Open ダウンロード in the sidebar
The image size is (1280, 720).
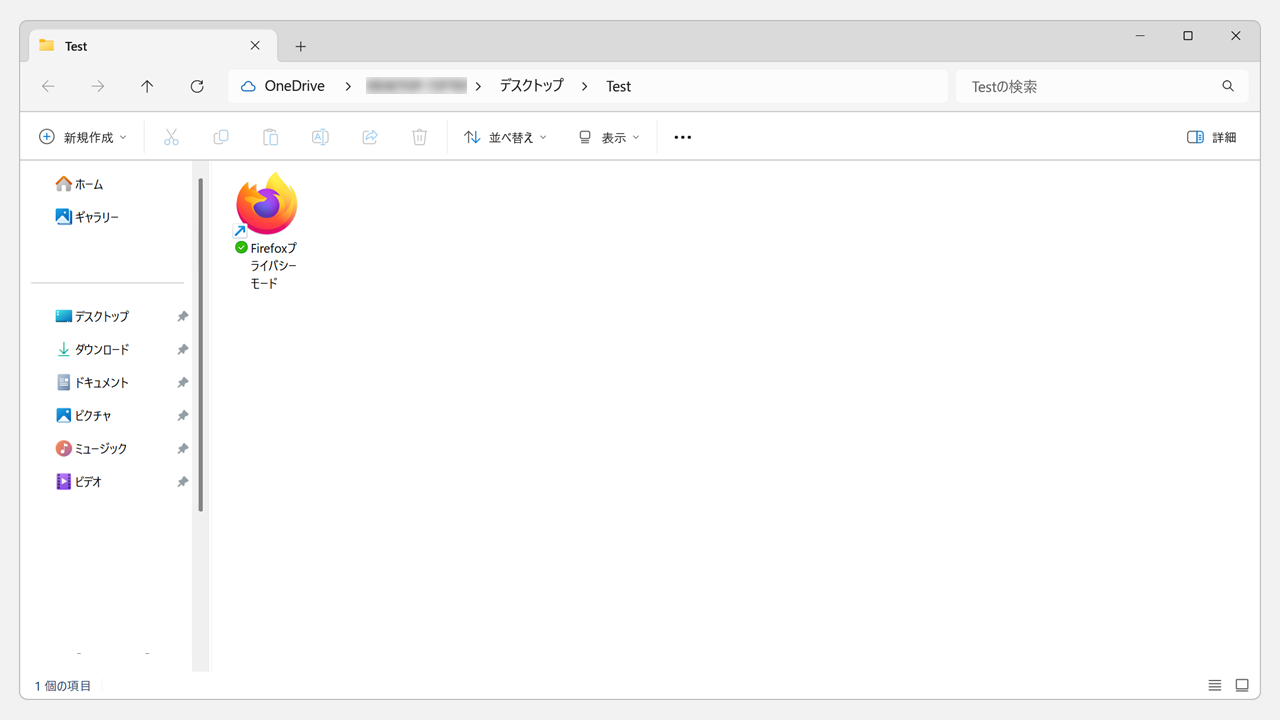101,349
